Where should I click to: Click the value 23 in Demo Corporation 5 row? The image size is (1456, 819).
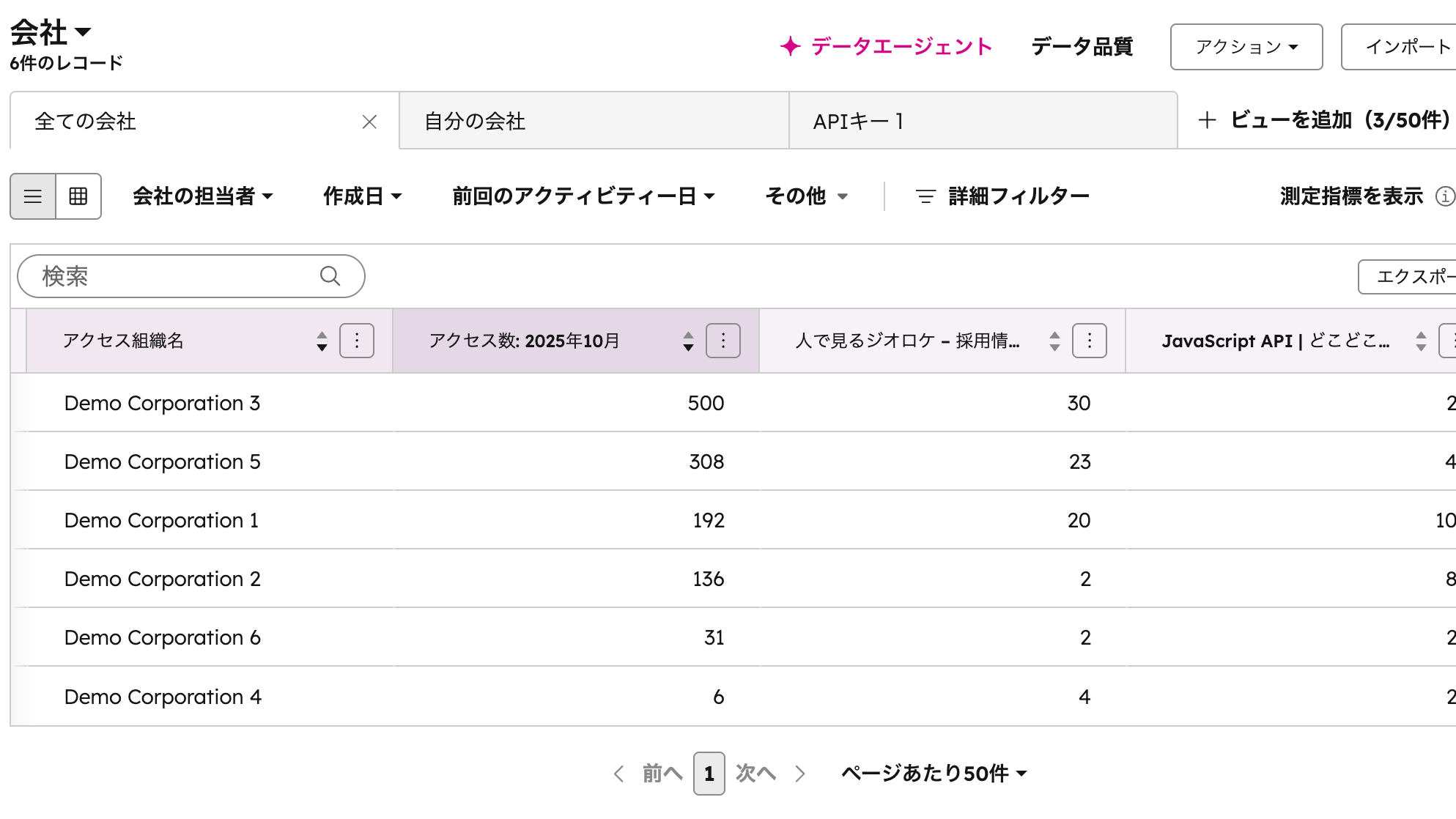pyautogui.click(x=1079, y=462)
